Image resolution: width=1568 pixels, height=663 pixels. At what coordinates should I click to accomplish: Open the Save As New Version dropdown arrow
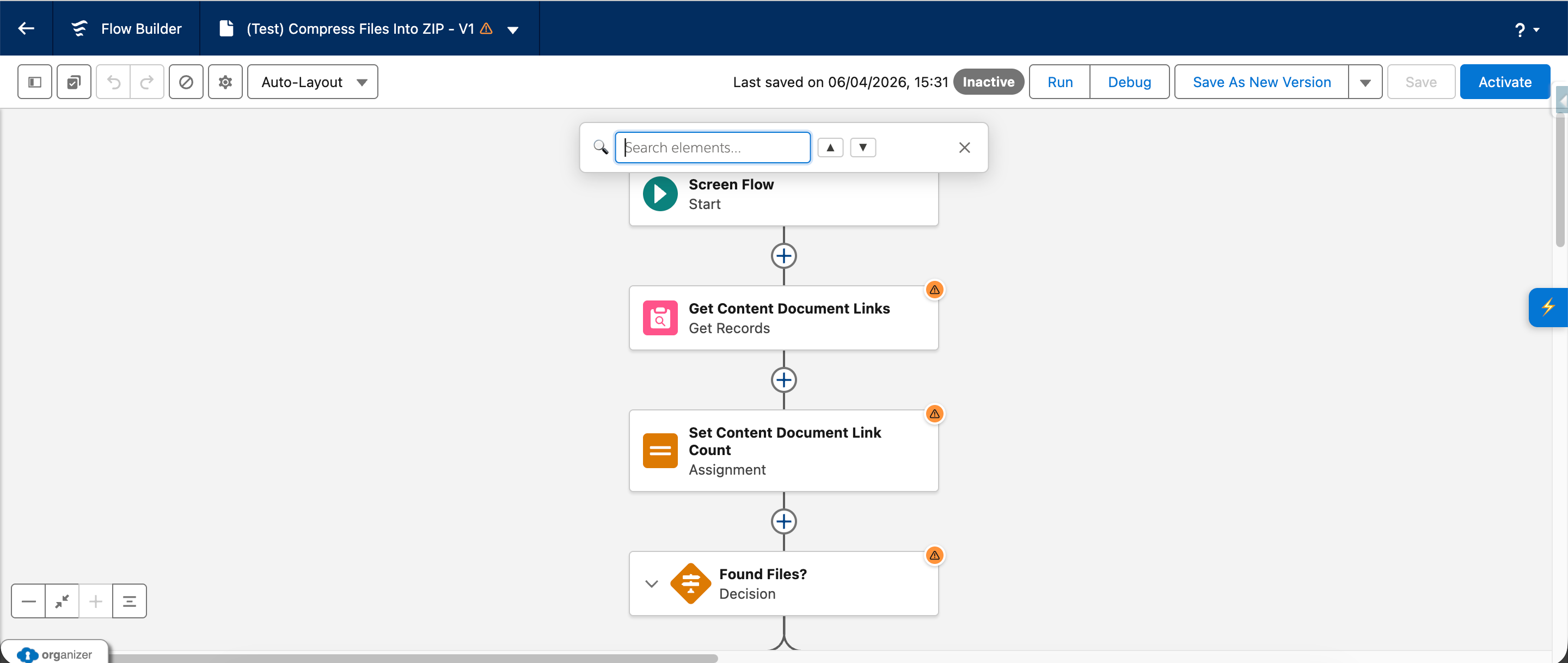1365,82
